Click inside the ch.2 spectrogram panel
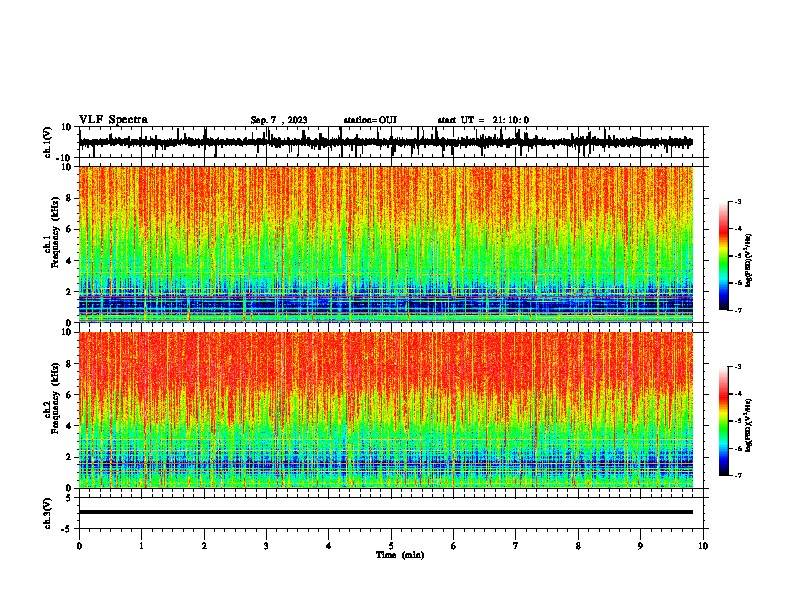Viewport: 792px width, 612px height. (x=385, y=410)
